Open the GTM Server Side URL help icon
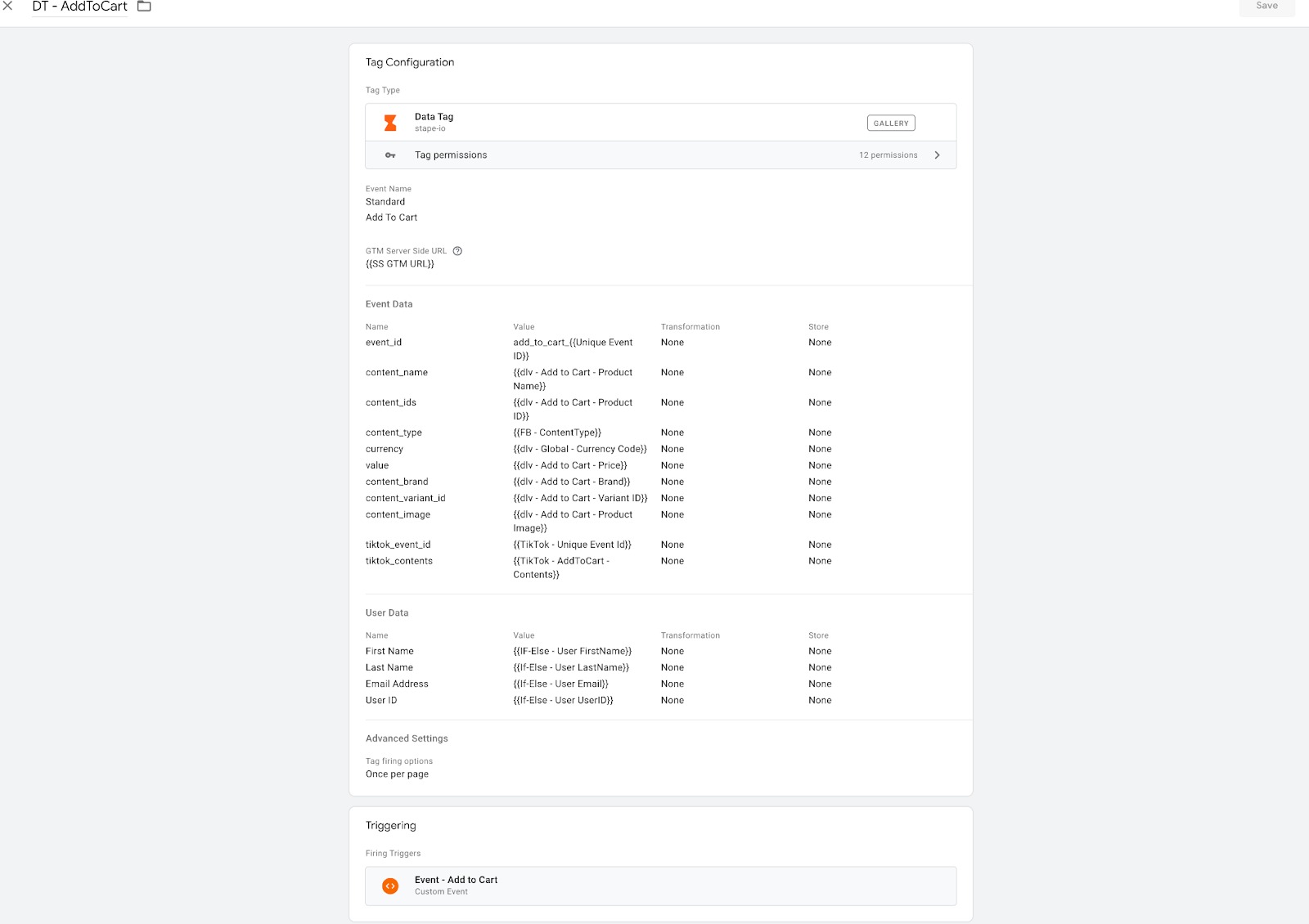Image resolution: width=1309 pixels, height=924 pixels. tap(457, 251)
